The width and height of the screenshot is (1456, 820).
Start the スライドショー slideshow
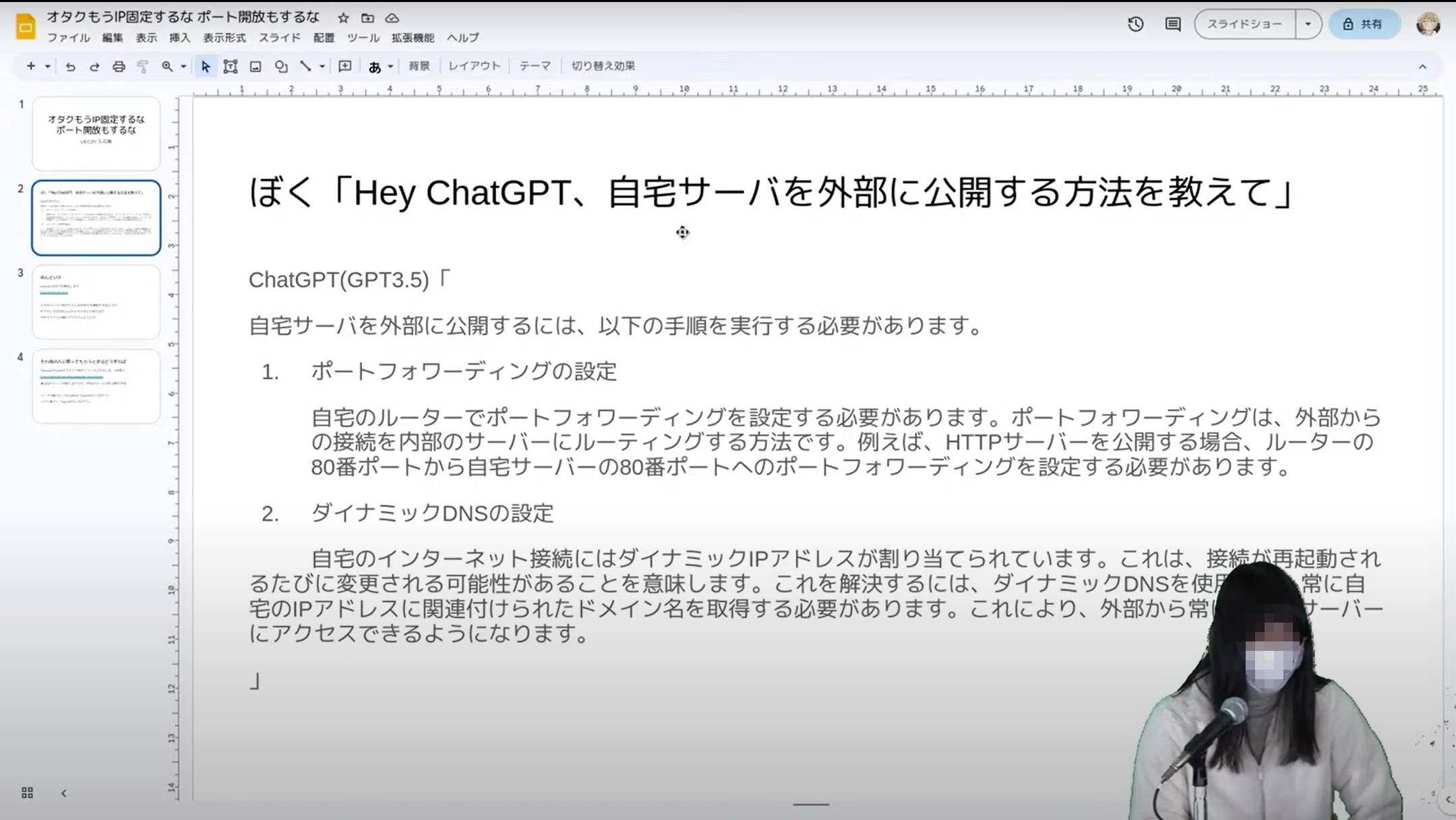tap(1244, 24)
